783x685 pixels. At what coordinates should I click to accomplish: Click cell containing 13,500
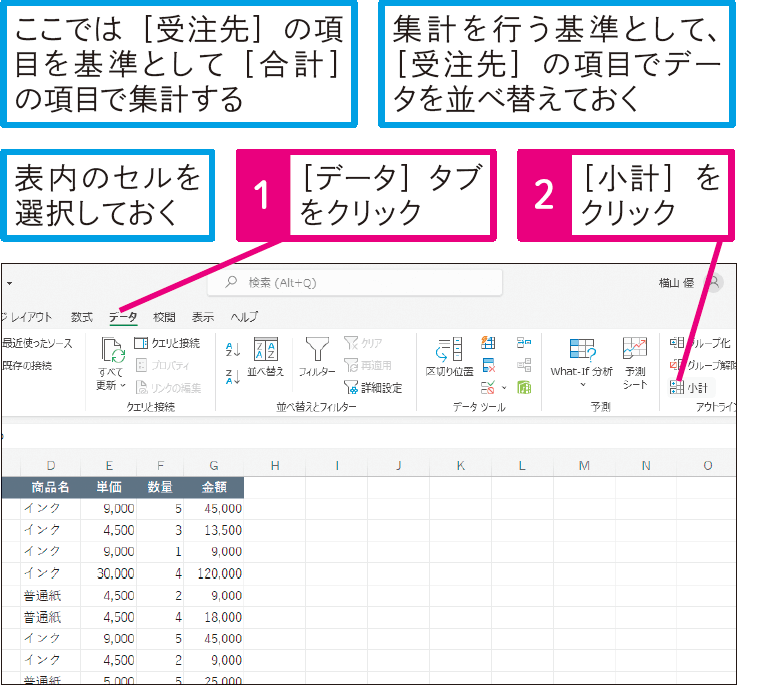pos(214,530)
